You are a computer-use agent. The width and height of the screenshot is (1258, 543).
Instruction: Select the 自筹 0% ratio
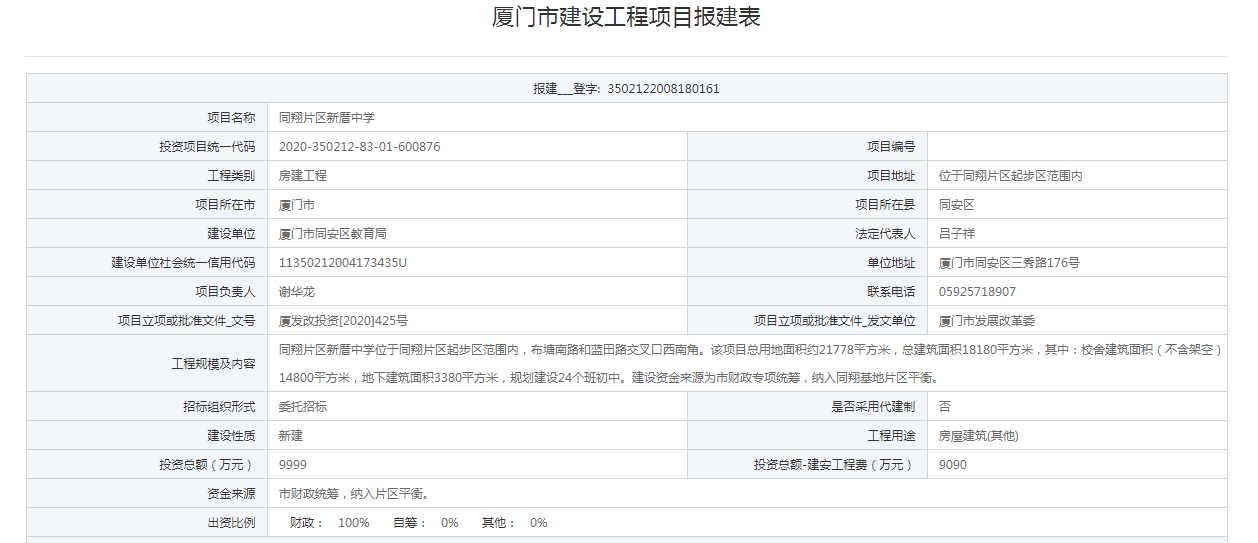pyautogui.click(x=426, y=523)
